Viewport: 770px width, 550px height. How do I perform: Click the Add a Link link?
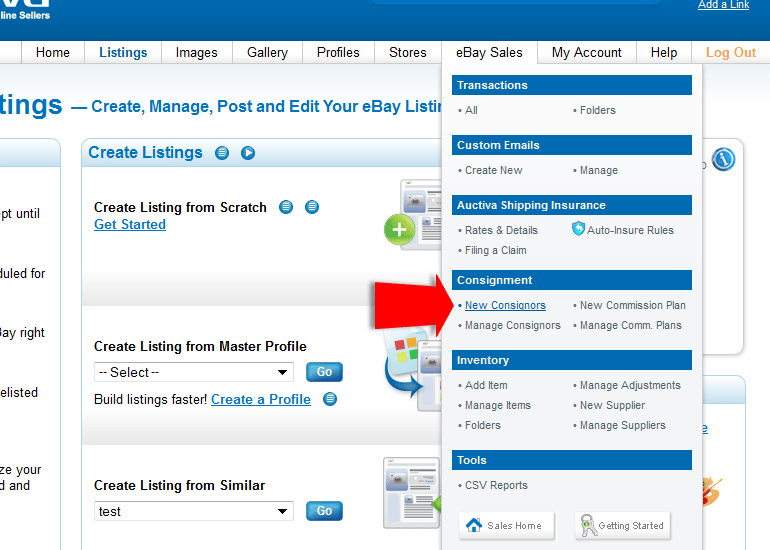pos(723,5)
